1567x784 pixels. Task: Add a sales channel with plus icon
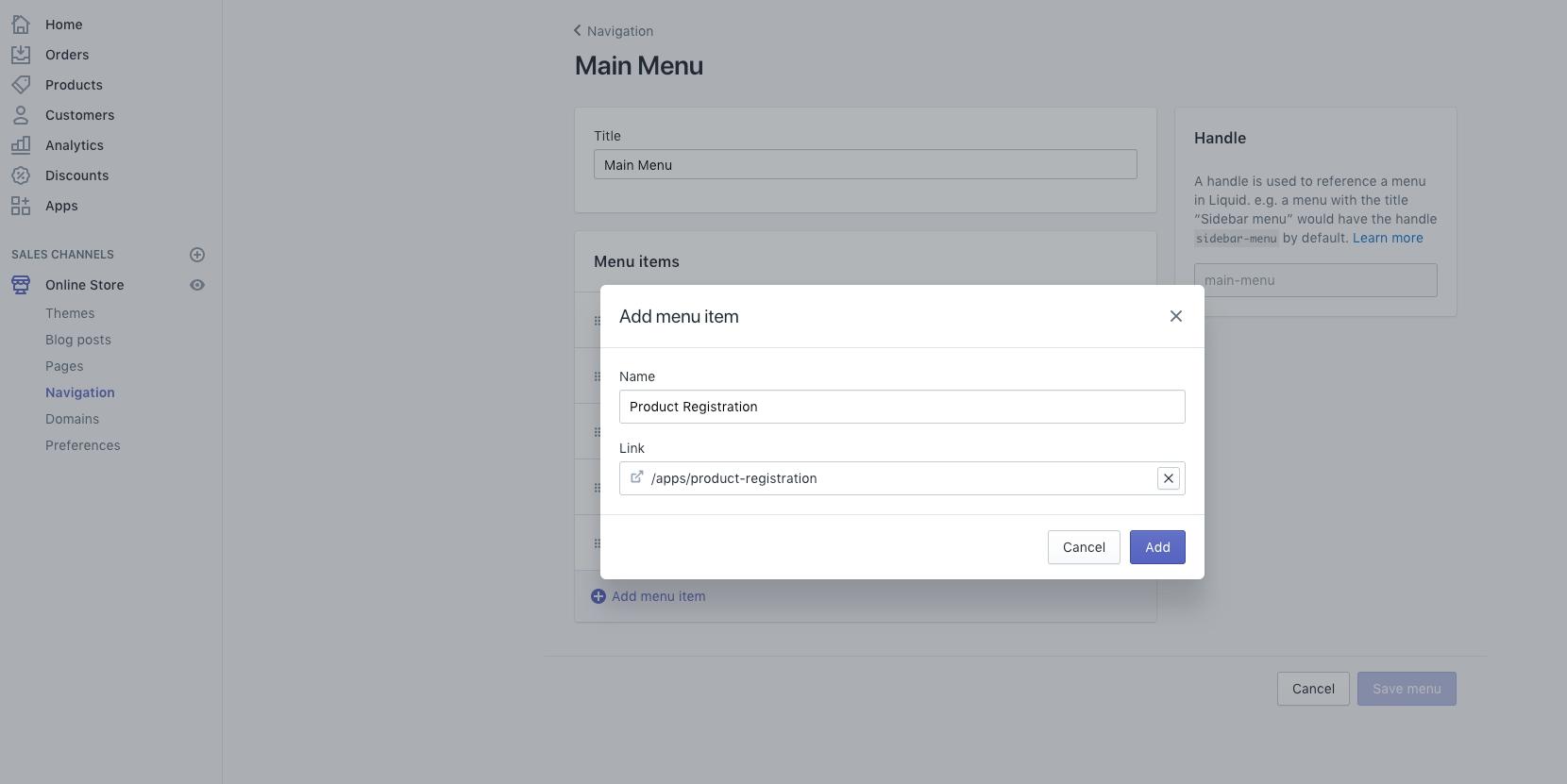coord(197,255)
